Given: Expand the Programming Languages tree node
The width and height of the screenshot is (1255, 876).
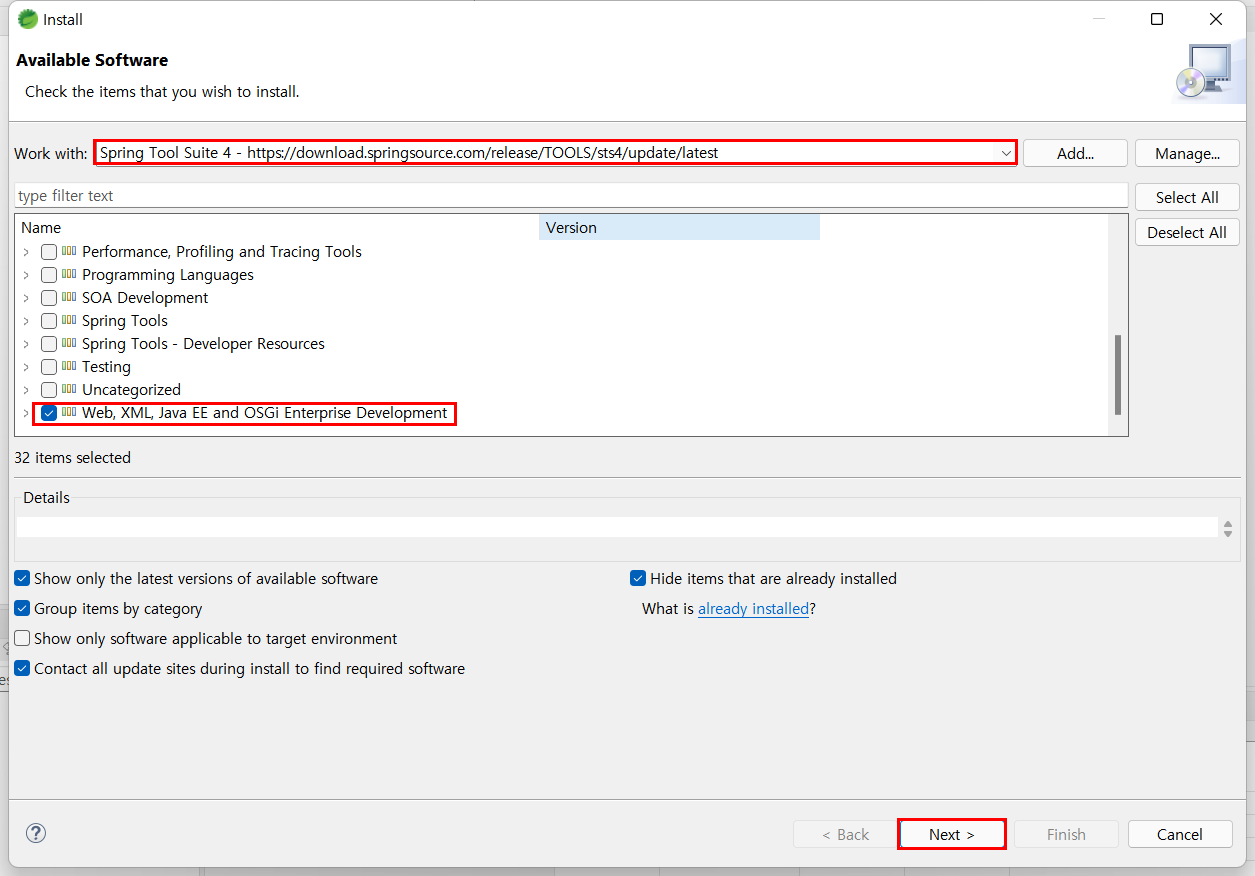Looking at the screenshot, I should (x=26, y=275).
